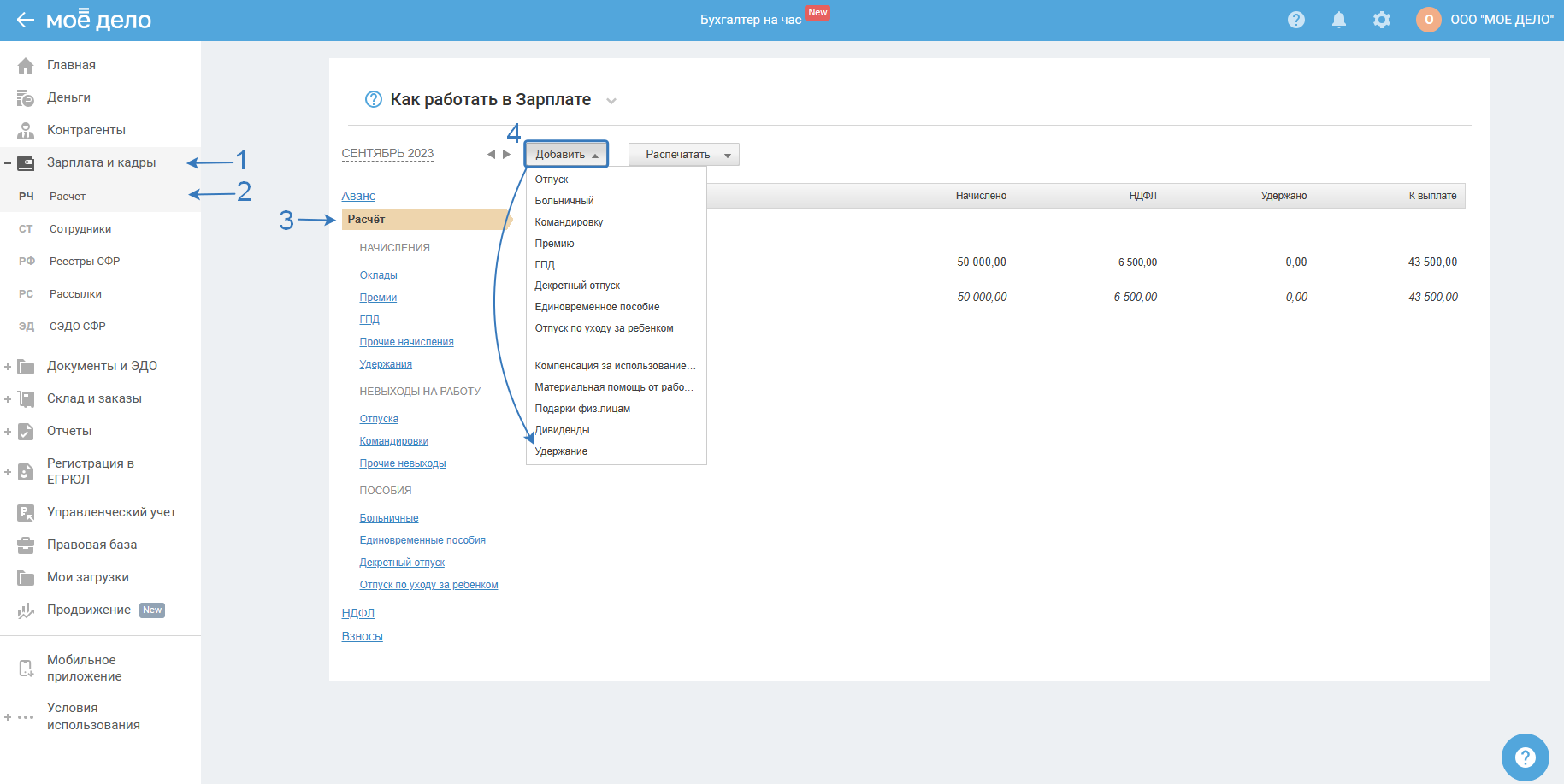1564x784 pixels.
Task: Open the Распечатать dropdown
Action: point(683,155)
